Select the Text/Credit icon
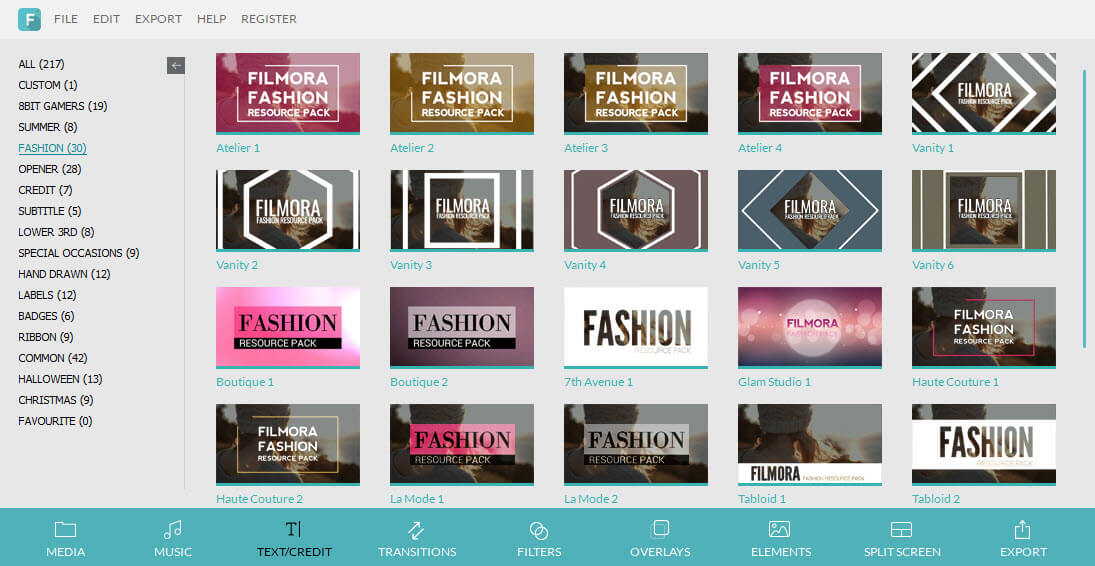Image resolution: width=1095 pixels, height=566 pixels. tap(294, 529)
